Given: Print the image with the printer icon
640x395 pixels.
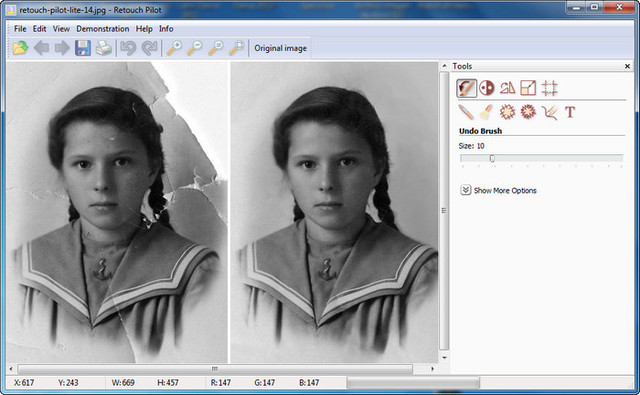Looking at the screenshot, I should 104,49.
